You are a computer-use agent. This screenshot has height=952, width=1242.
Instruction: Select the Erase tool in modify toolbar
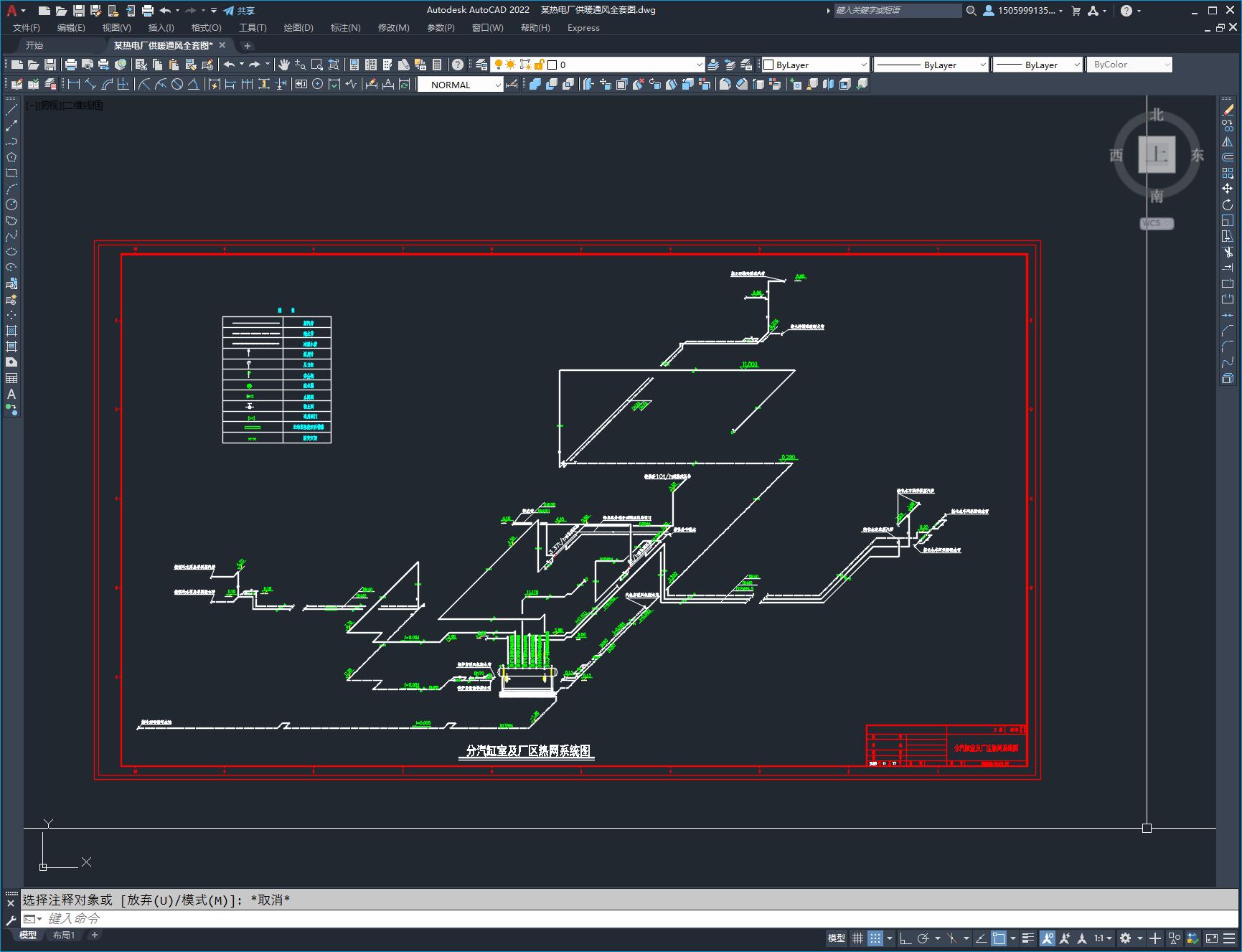point(1228,110)
